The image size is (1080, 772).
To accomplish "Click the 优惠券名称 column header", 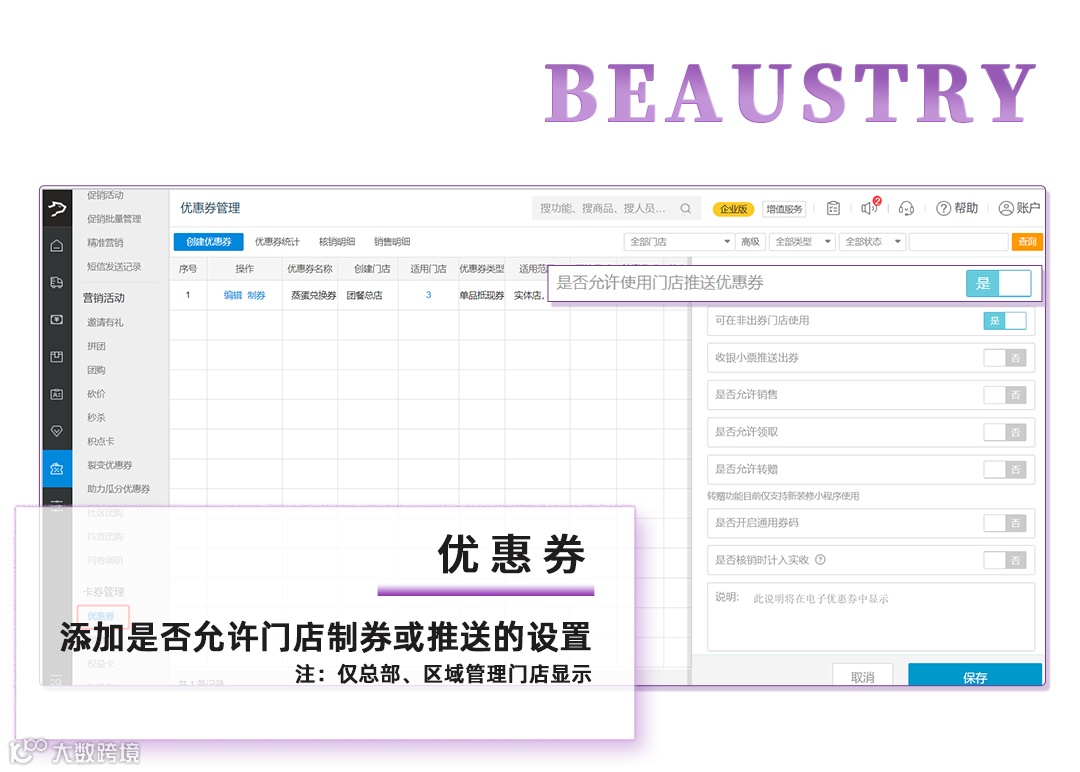I will click(x=310, y=269).
